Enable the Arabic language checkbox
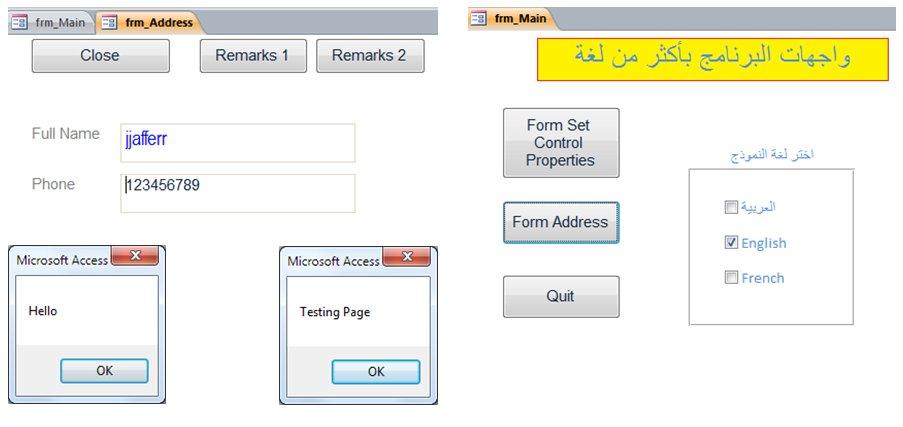 731,207
